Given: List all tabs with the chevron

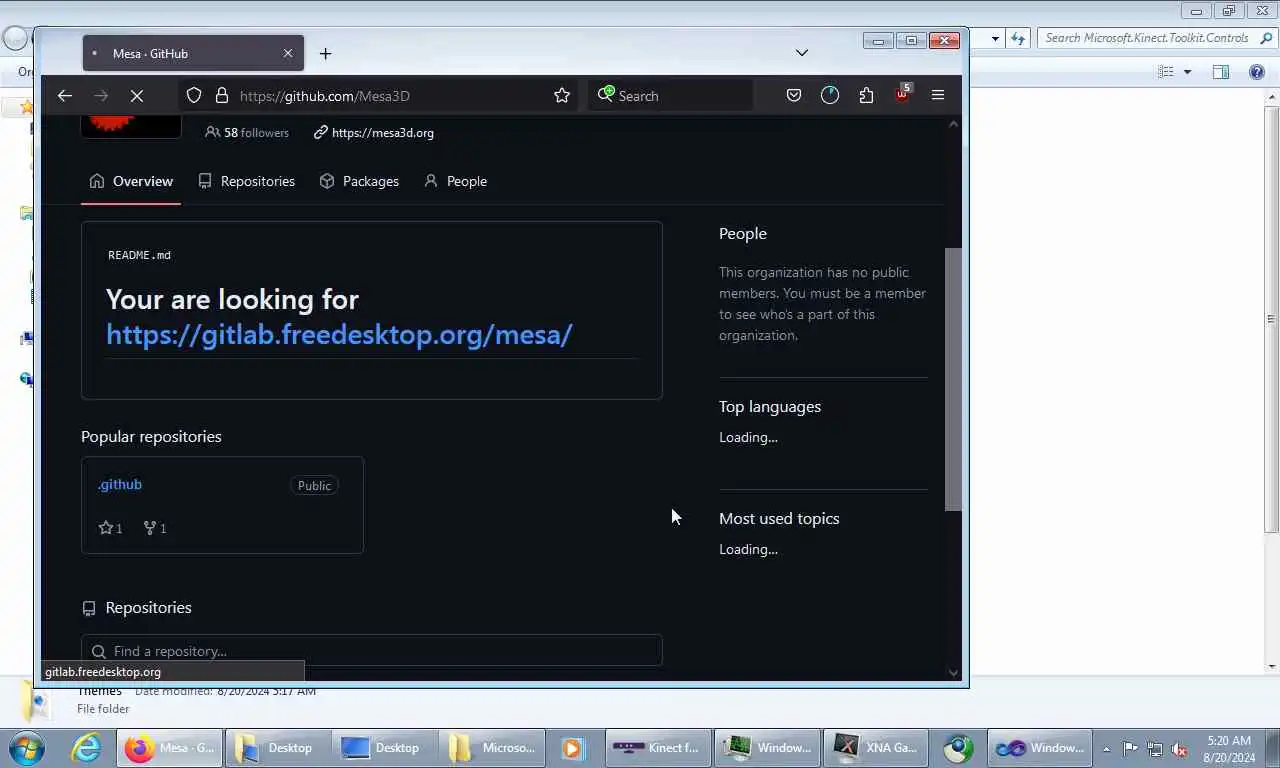Looking at the screenshot, I should point(802,53).
